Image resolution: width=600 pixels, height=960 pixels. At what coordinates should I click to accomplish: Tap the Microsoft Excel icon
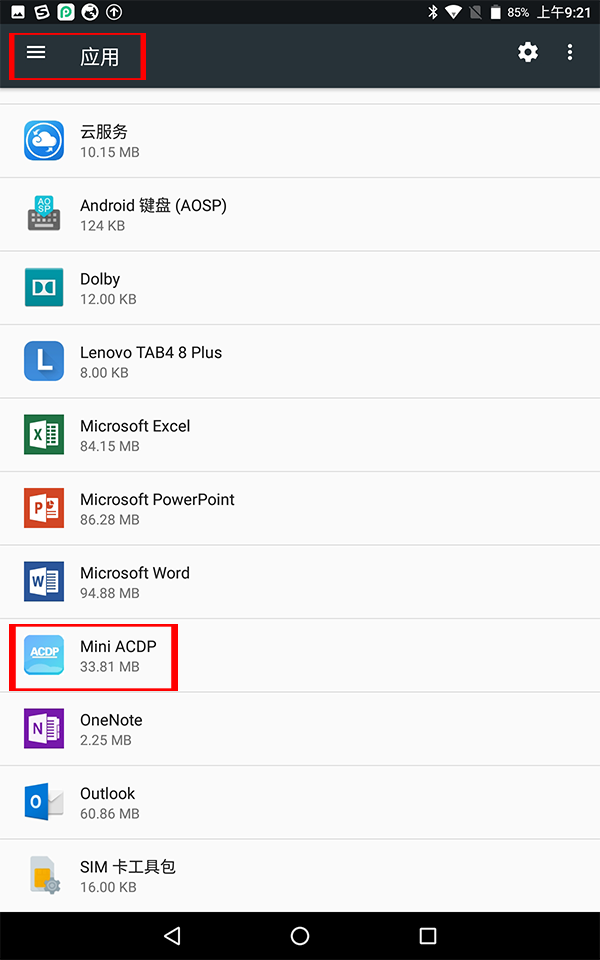(x=44, y=435)
